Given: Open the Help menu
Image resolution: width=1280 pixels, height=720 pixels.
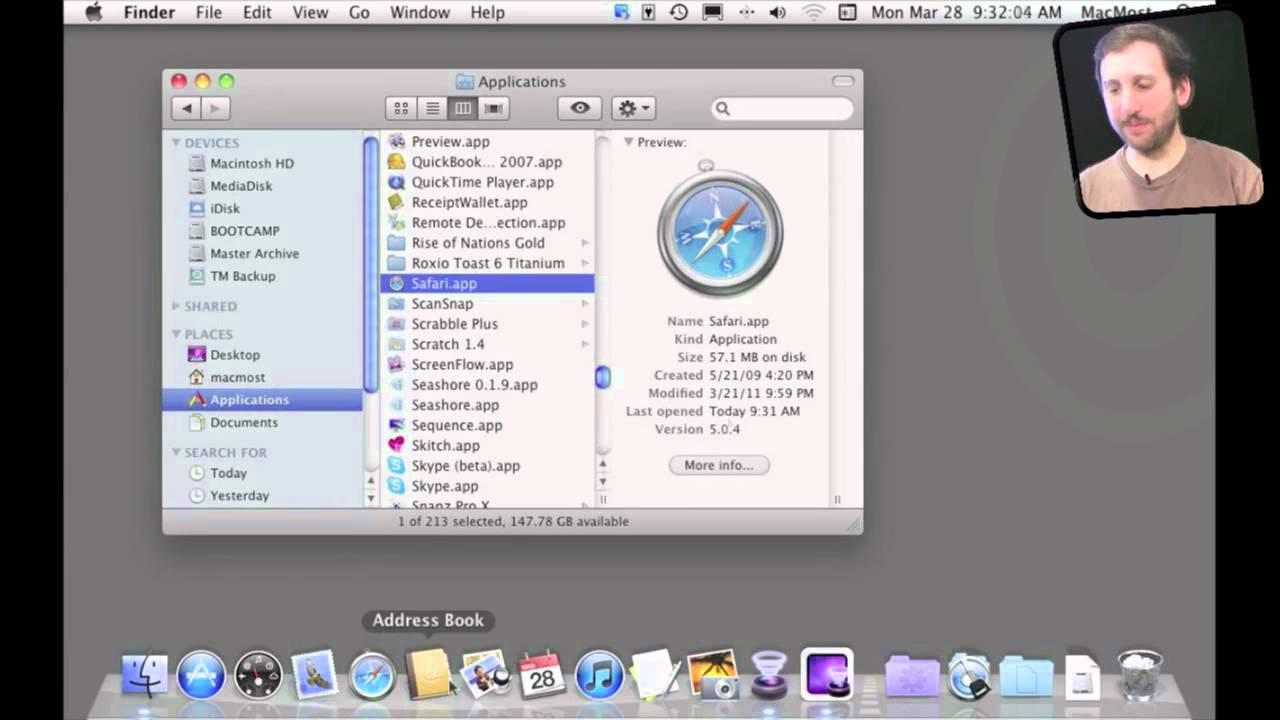Looking at the screenshot, I should (x=487, y=12).
